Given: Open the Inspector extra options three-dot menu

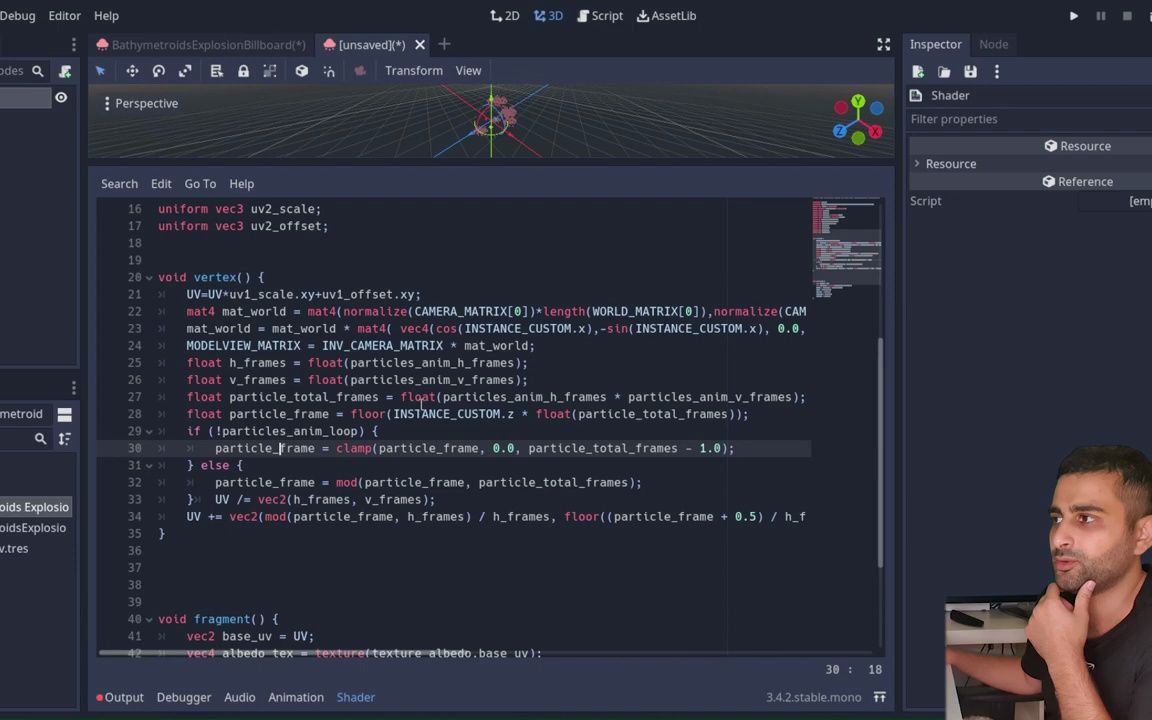Looking at the screenshot, I should [996, 71].
